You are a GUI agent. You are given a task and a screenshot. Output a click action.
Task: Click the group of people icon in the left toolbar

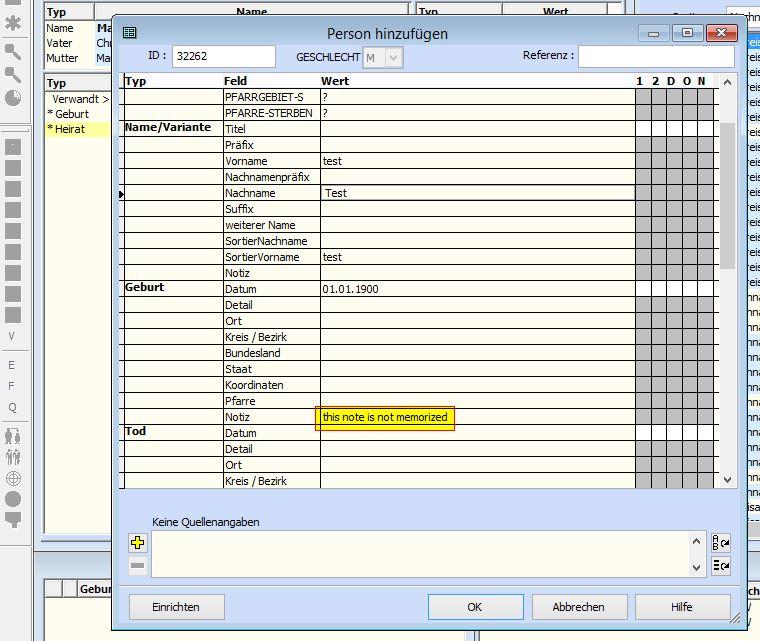pos(13,457)
